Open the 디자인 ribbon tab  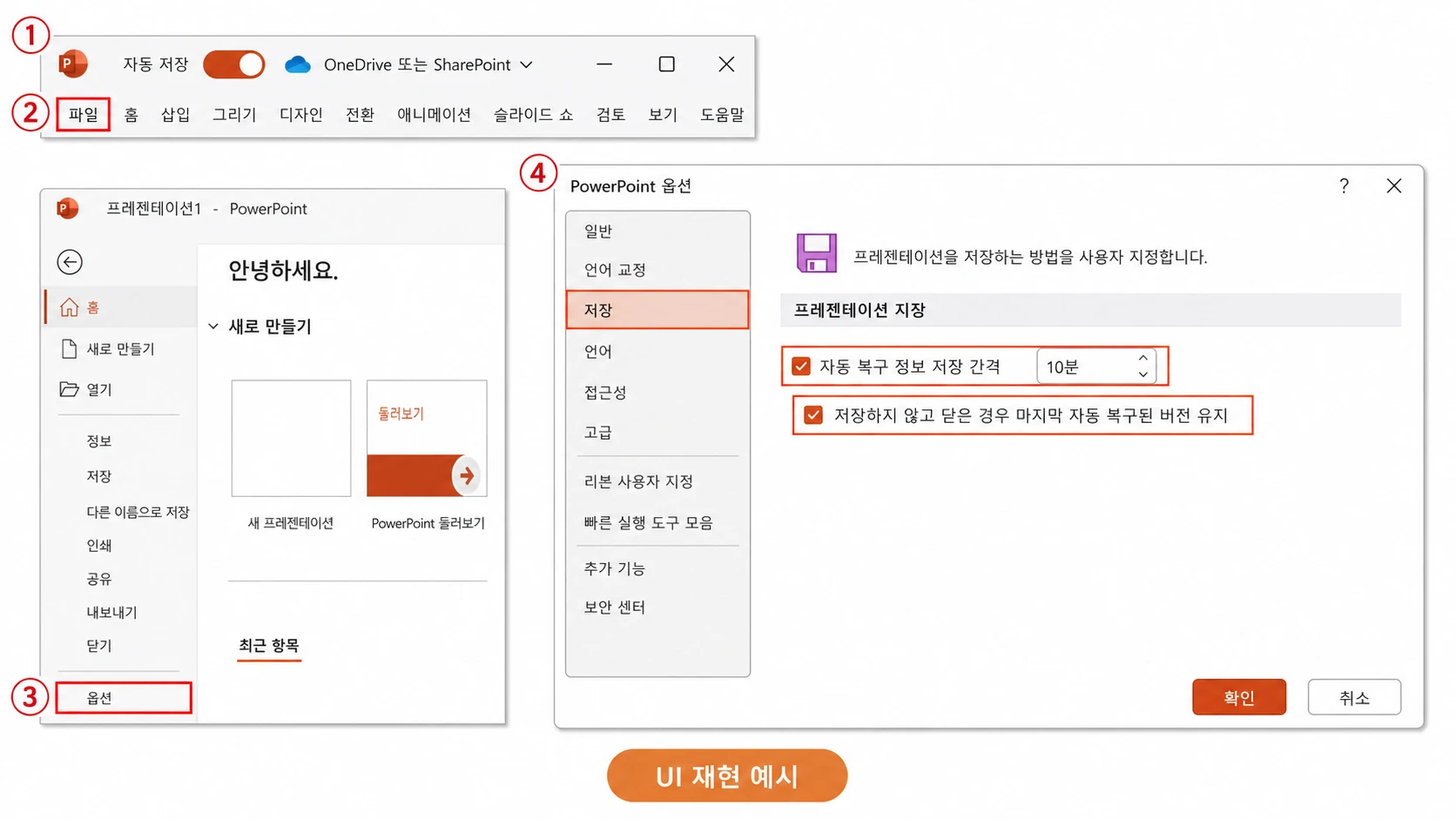(x=300, y=114)
